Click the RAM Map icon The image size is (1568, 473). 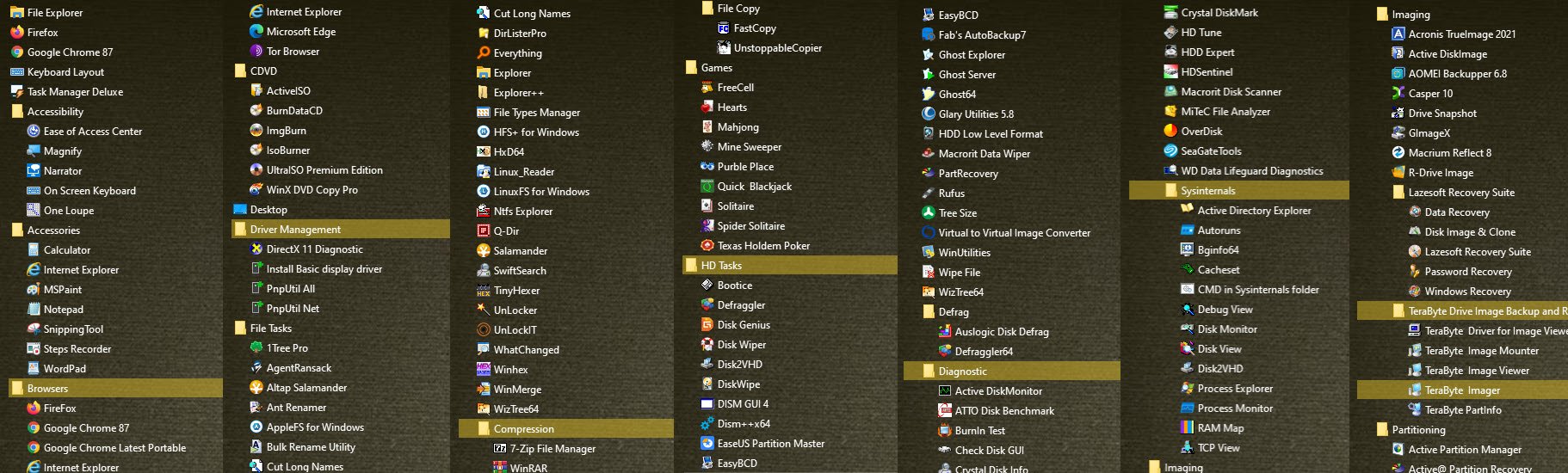click(1188, 428)
